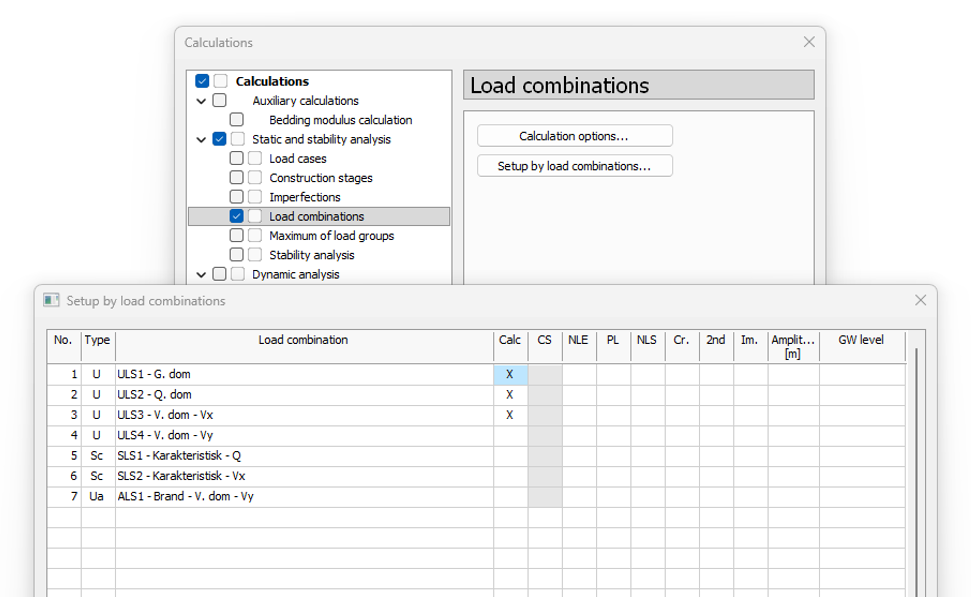
Task: Enable Stability analysis first checkbox
Action: [237, 255]
